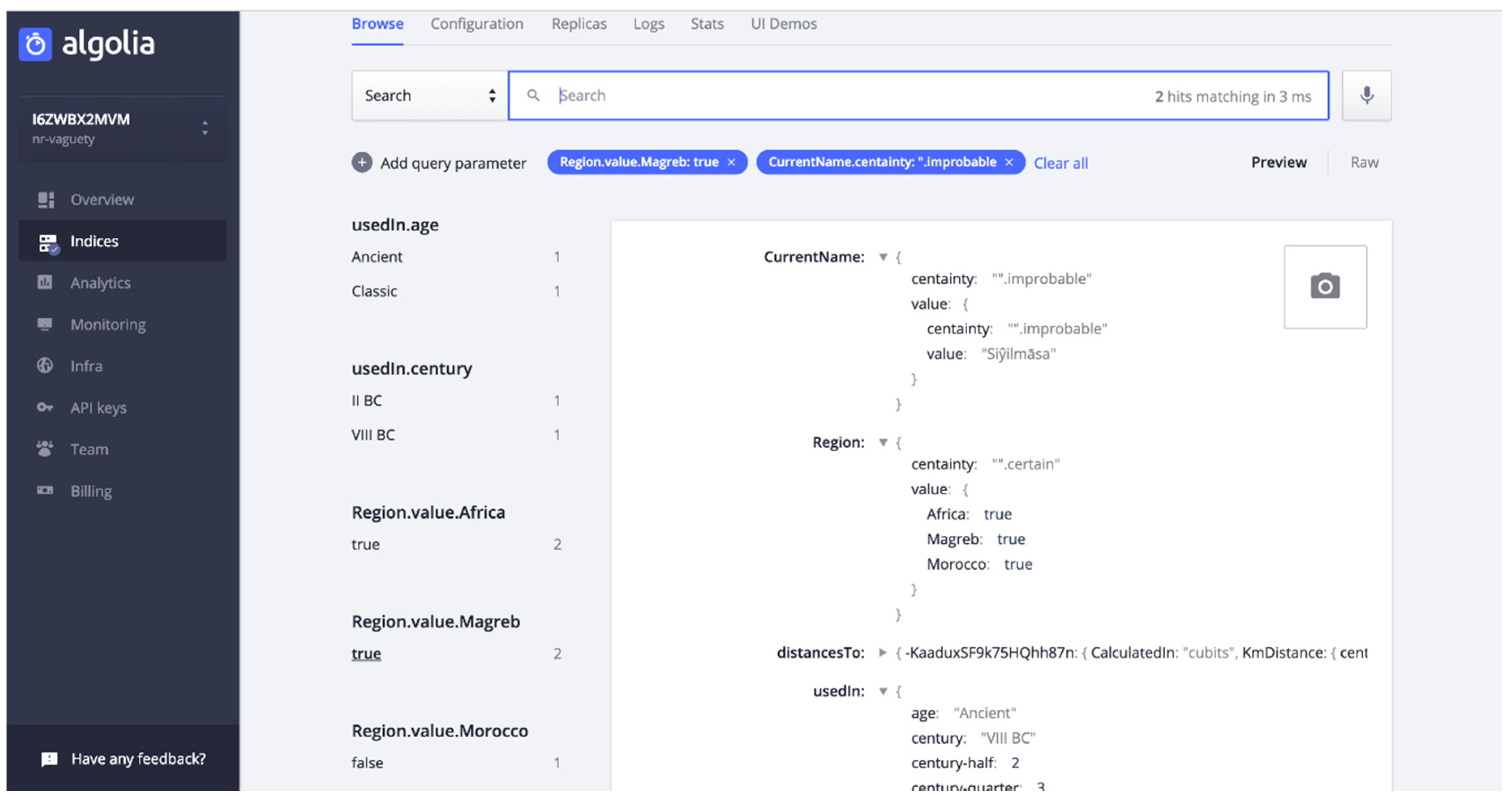Click the camera image placeholder icon
Viewport: 1512px width, 796px height.
[1325, 286]
